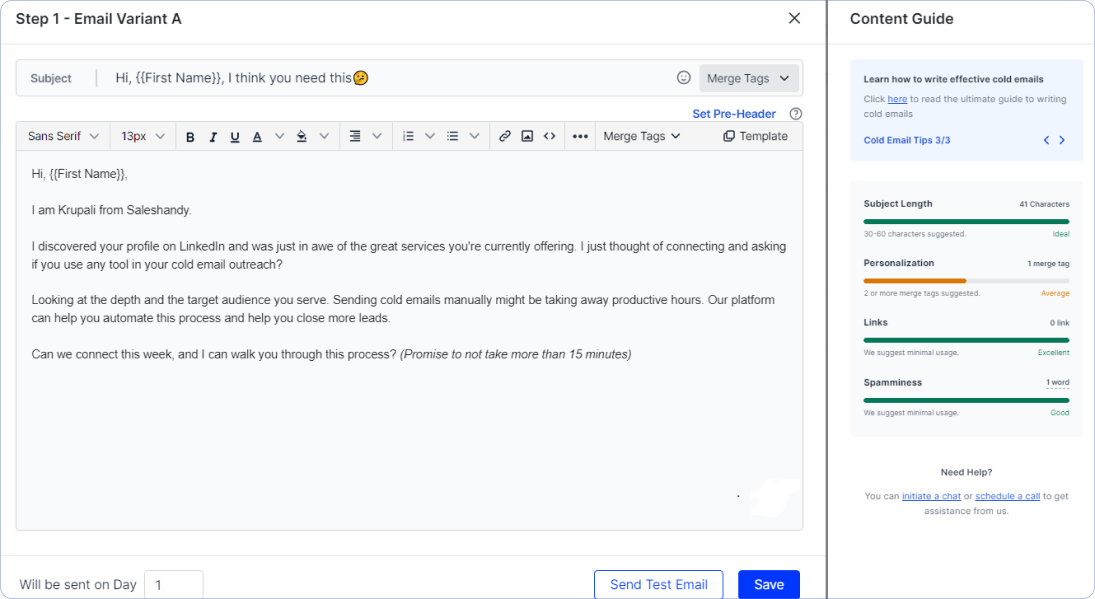The width and height of the screenshot is (1095, 599).
Task: Go to previous cold email tip arrow
Action: click(x=1046, y=141)
